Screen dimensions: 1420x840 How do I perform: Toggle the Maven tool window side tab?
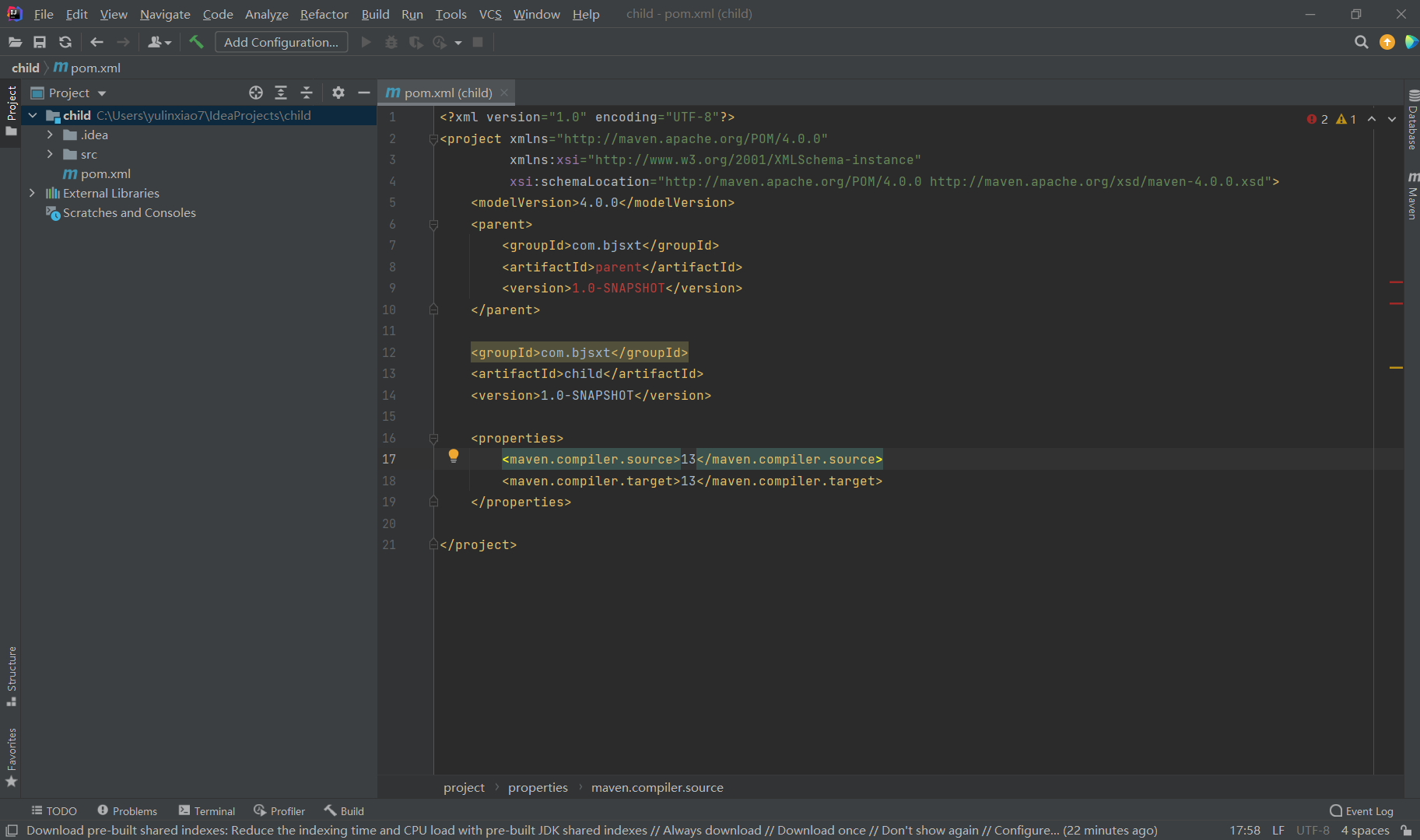(x=1413, y=196)
